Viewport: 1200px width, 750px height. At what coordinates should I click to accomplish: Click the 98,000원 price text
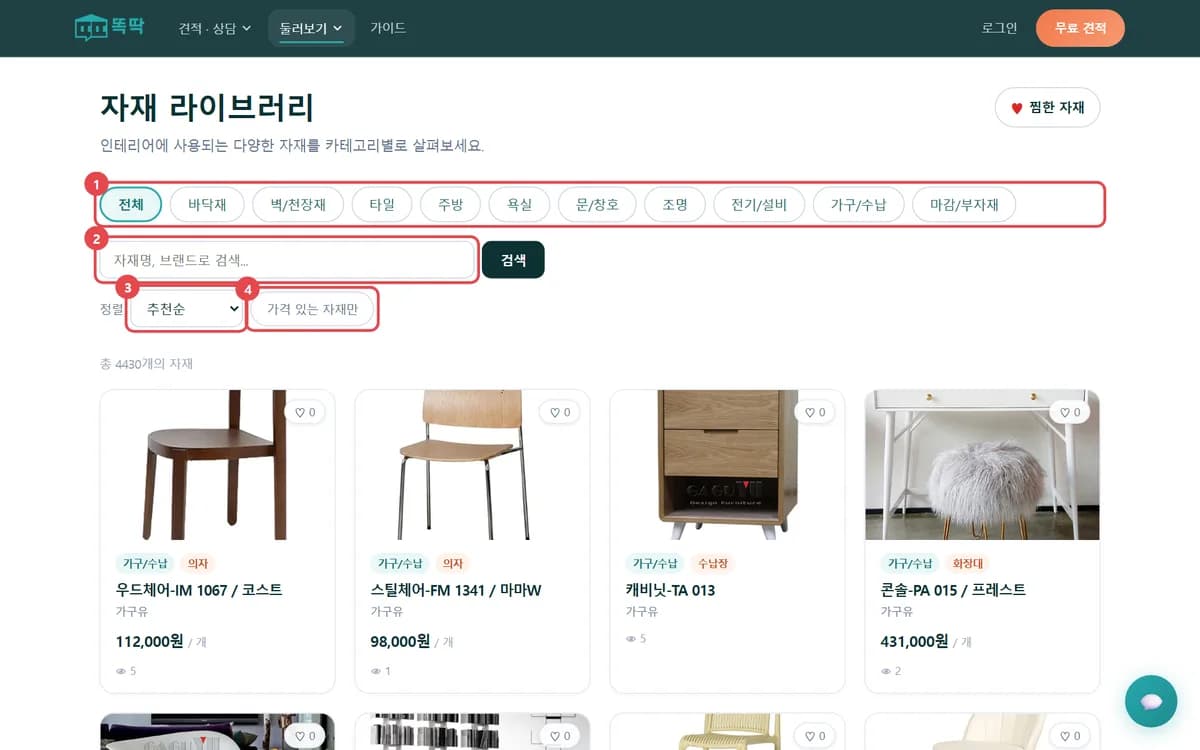tap(400, 641)
